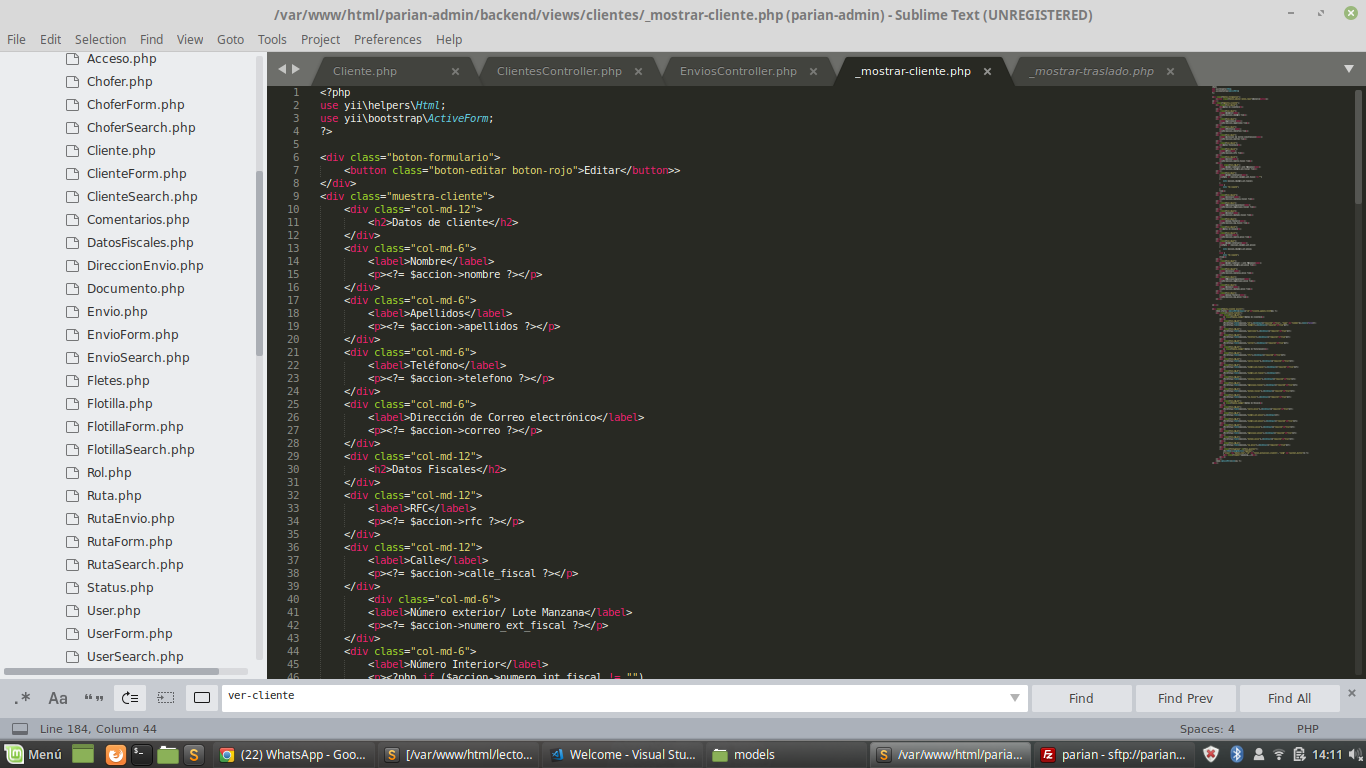The image size is (1366, 768).
Task: Toggle case sensitive search option
Action: click(58, 698)
